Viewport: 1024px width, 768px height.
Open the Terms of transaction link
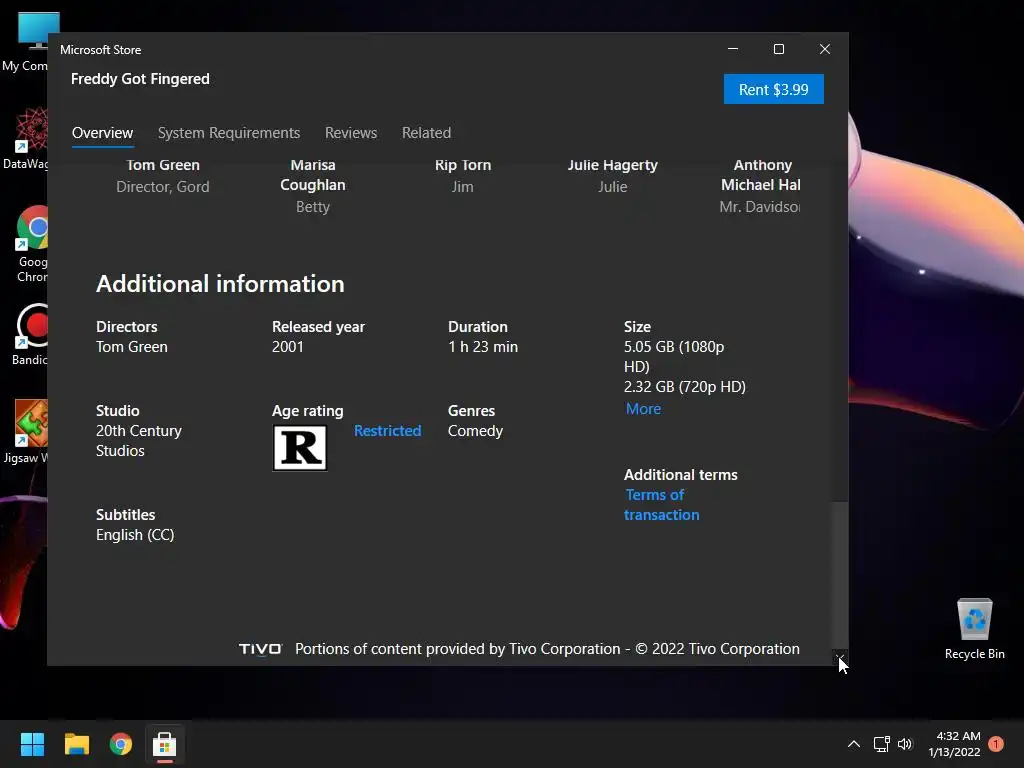tap(661, 505)
